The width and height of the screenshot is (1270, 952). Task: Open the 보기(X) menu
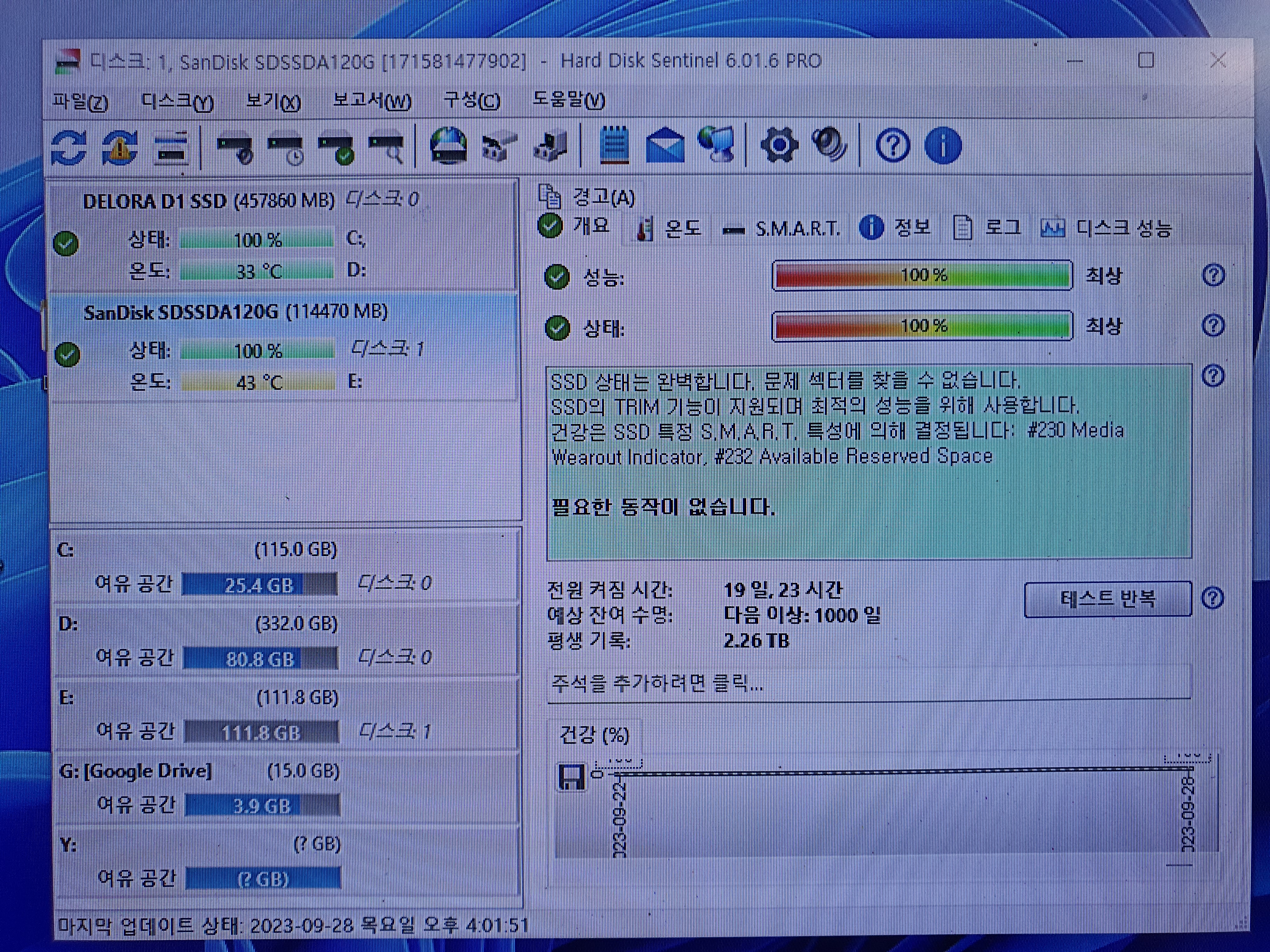pos(273,102)
